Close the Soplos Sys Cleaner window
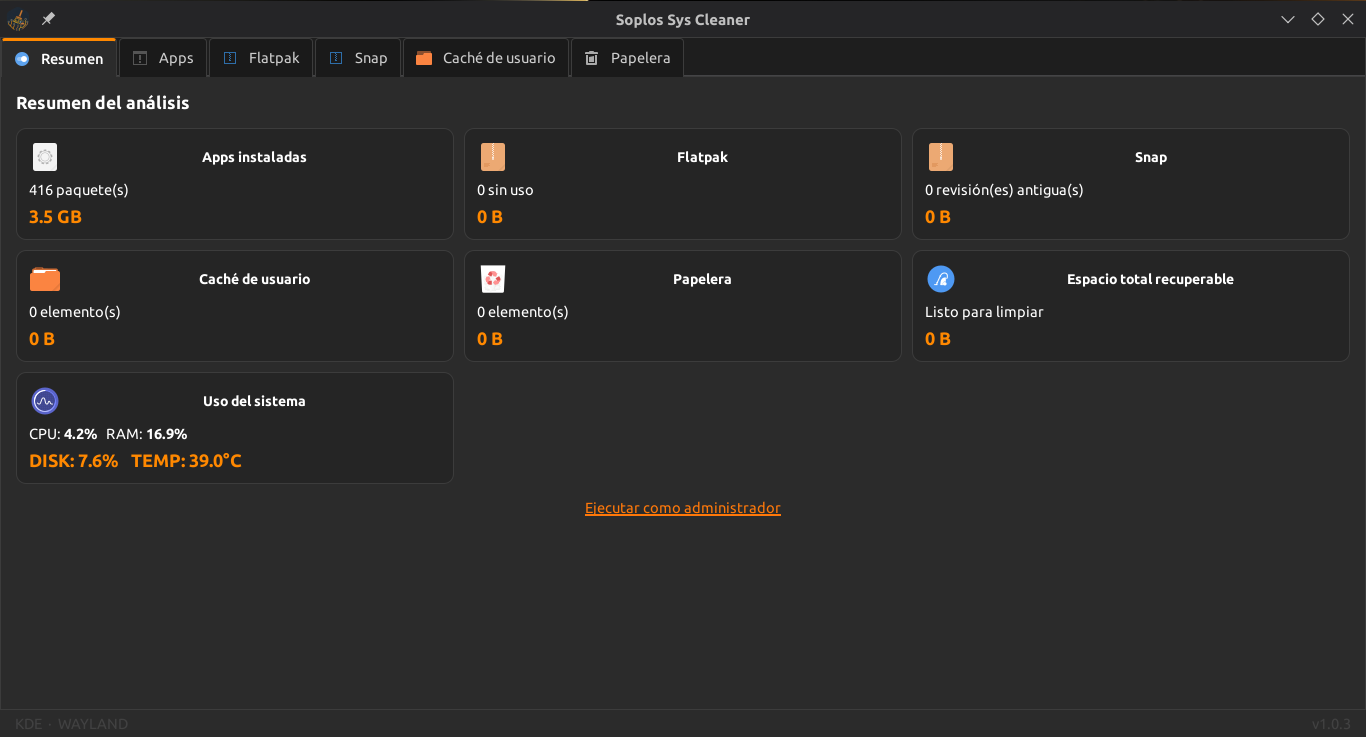 1348,19
